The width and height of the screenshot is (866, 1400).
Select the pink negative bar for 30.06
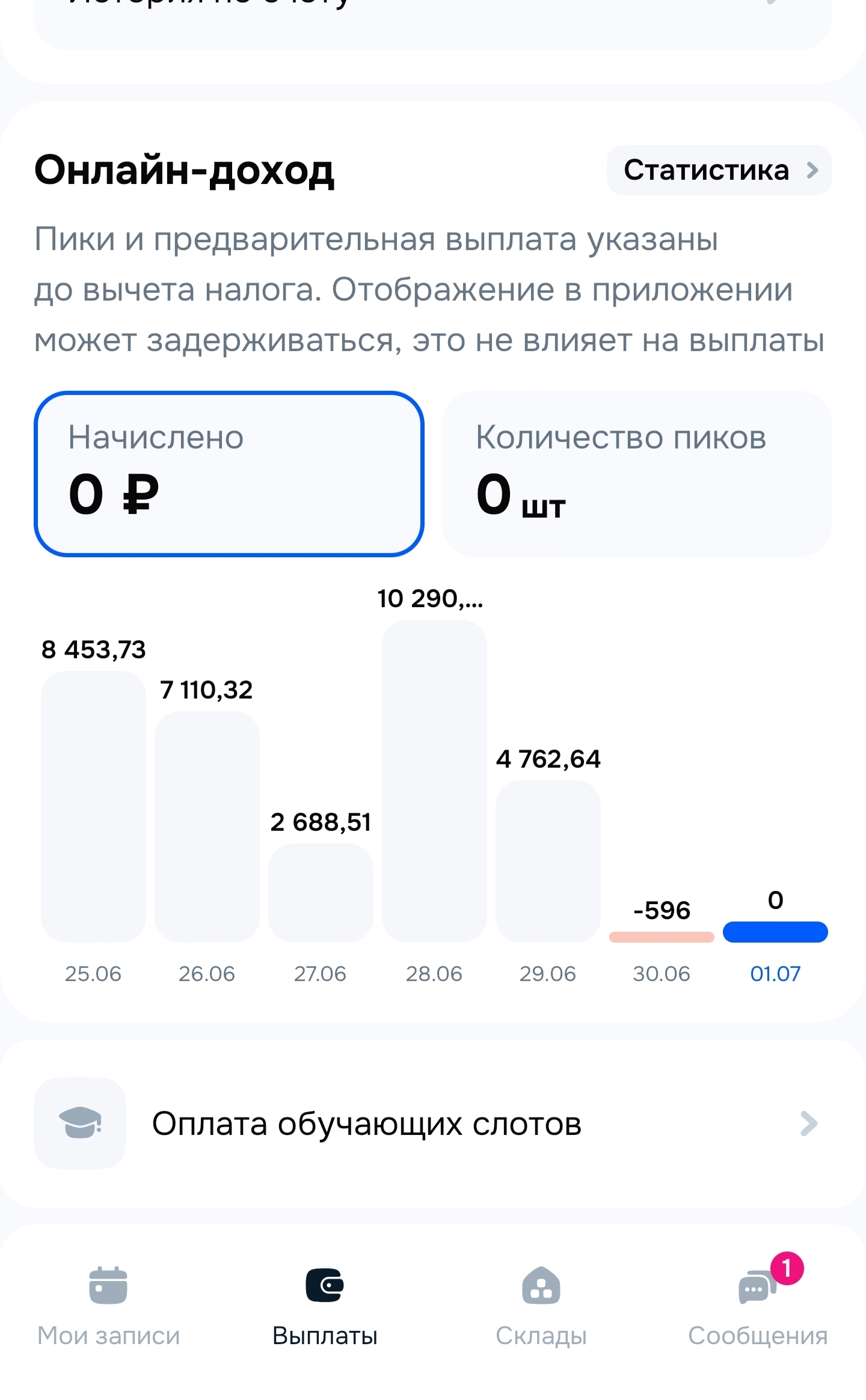662,937
